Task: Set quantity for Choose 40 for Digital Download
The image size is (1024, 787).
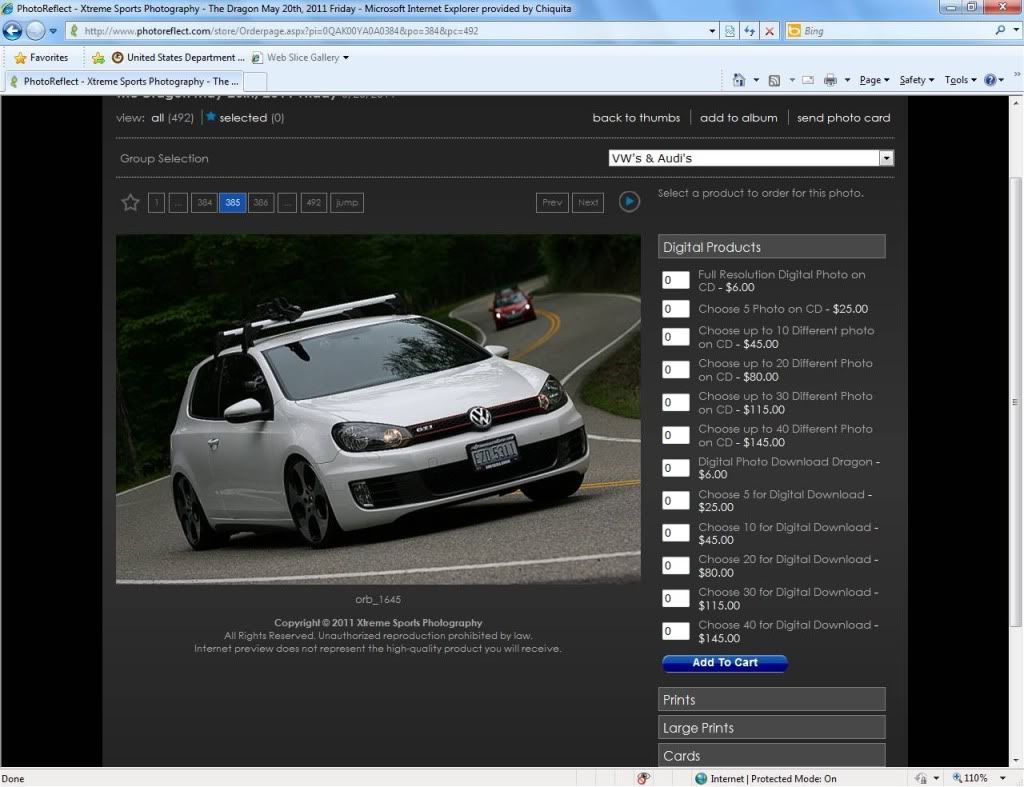Action: (x=675, y=631)
